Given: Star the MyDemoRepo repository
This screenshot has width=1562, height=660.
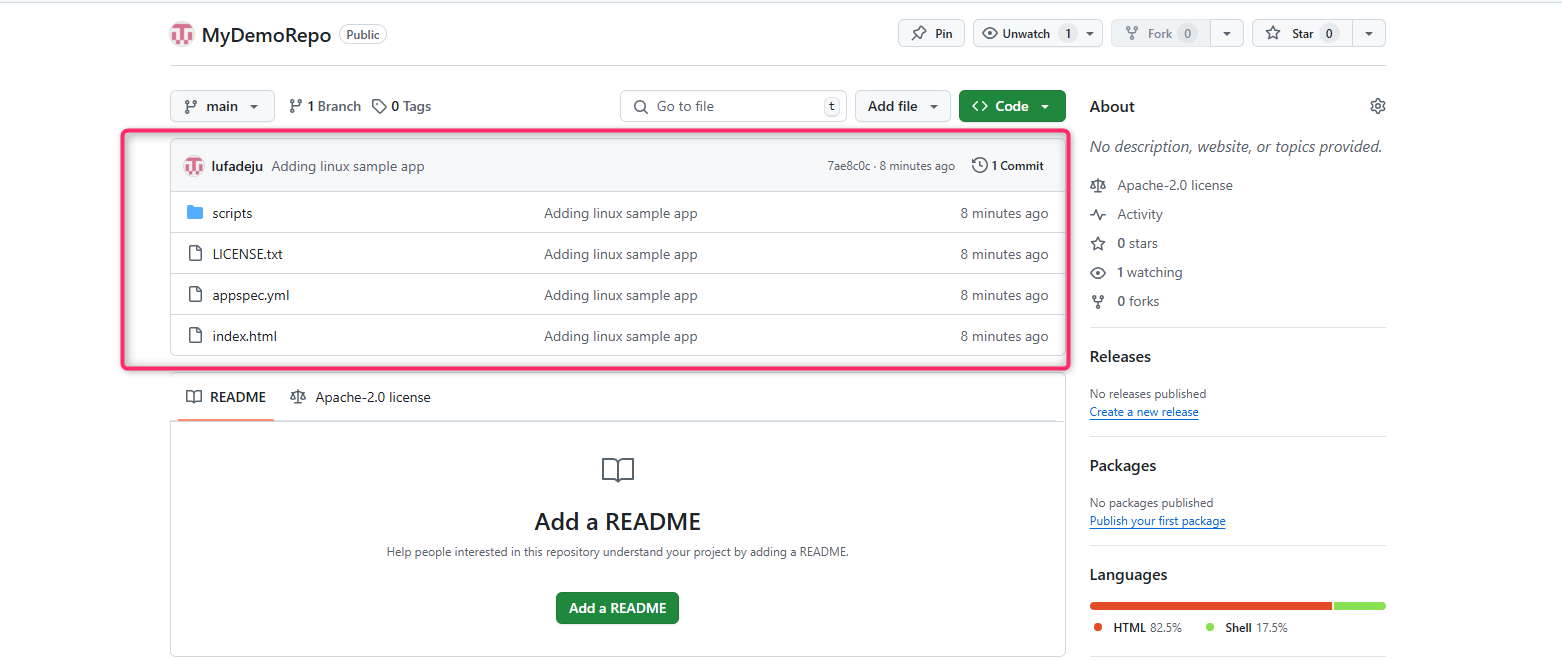Looking at the screenshot, I should click(x=1301, y=33).
